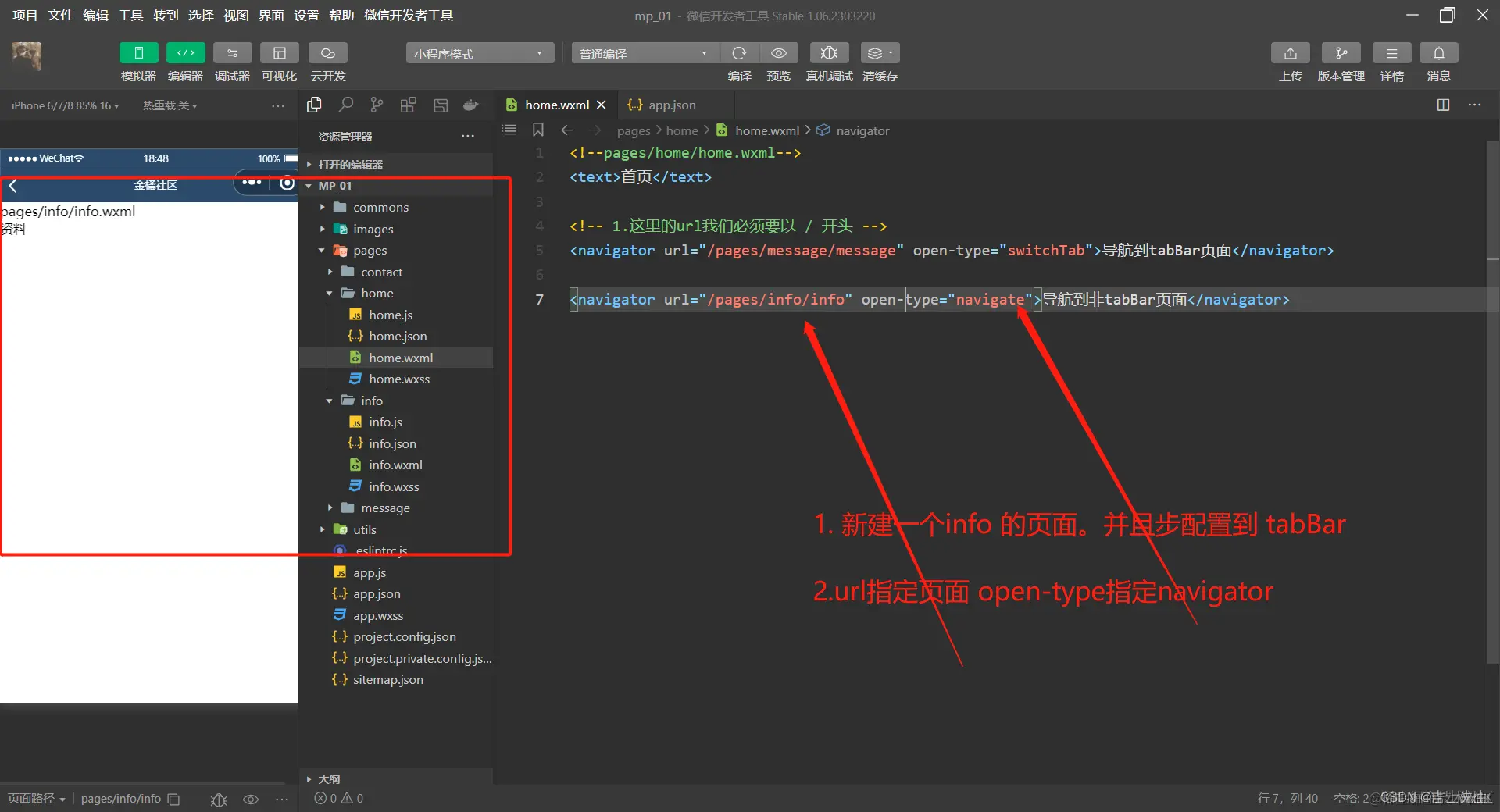Screen dimensions: 1500x812
Task: Click the home breadcrumb item
Action: (682, 130)
